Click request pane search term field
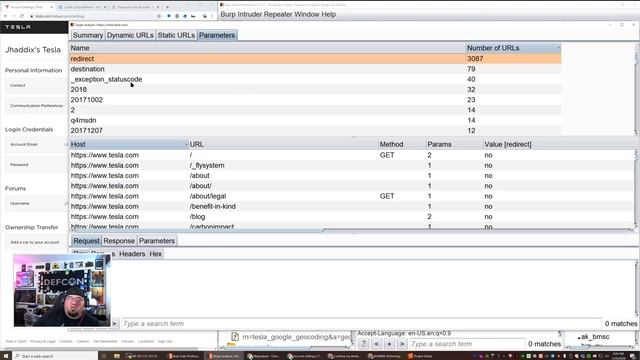This screenshot has width=640, height=360. pos(361,324)
